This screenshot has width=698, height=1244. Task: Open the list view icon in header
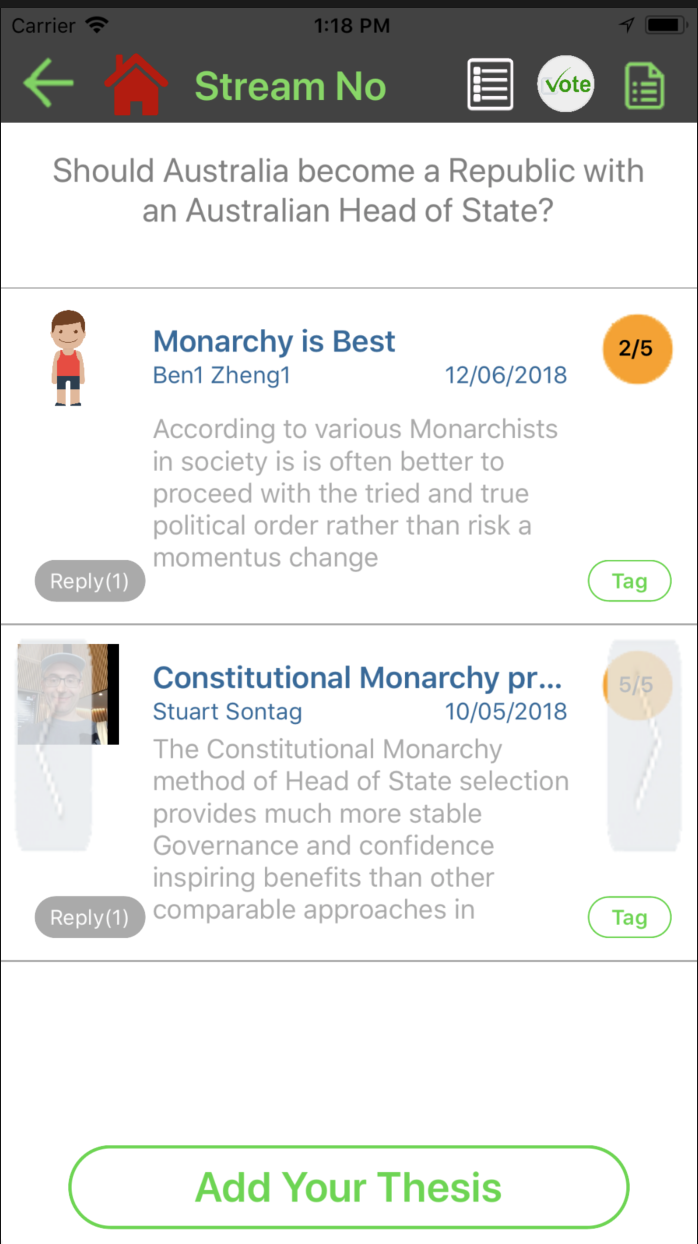click(491, 85)
